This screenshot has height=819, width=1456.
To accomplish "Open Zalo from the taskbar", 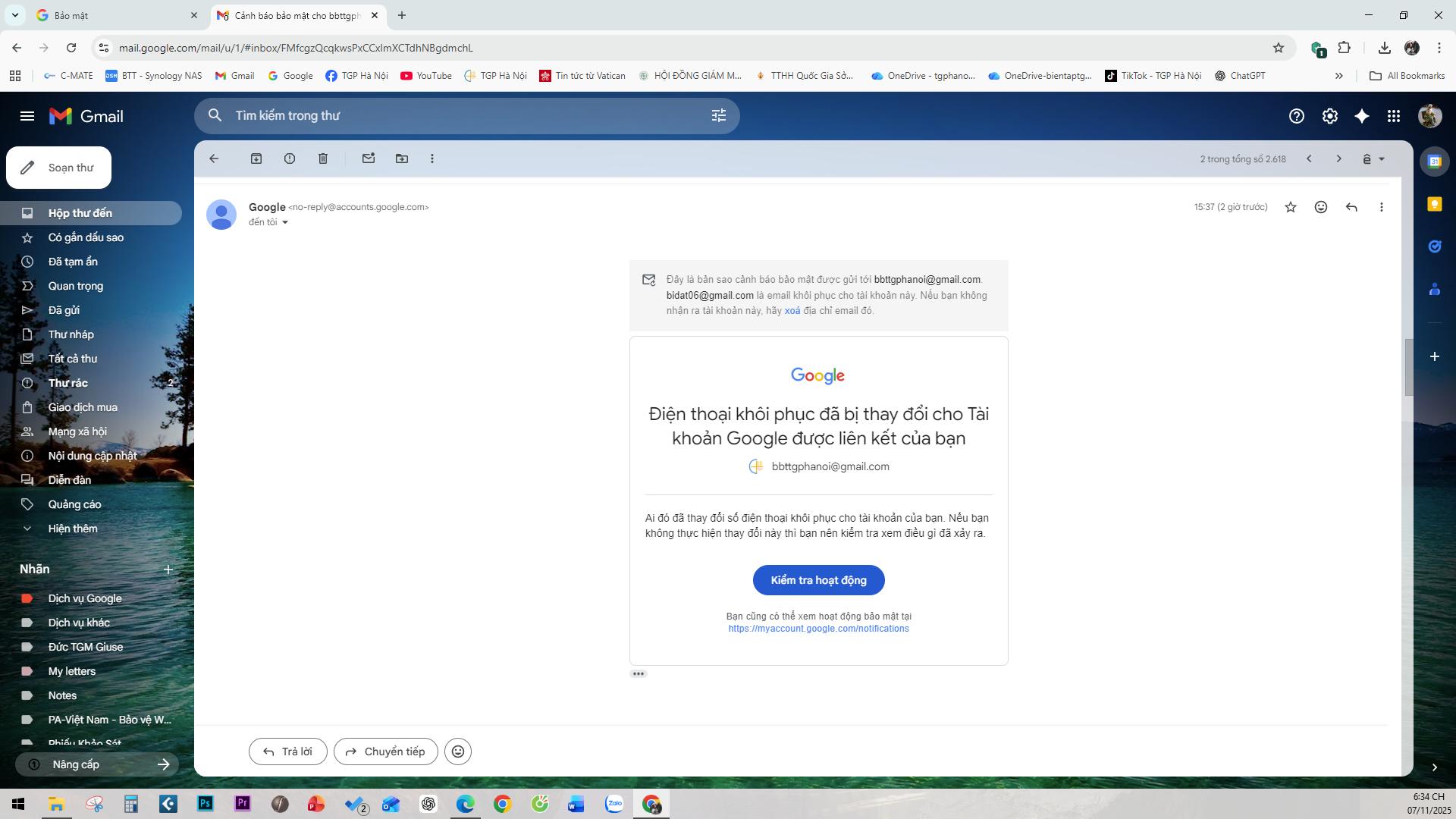I will [x=614, y=804].
